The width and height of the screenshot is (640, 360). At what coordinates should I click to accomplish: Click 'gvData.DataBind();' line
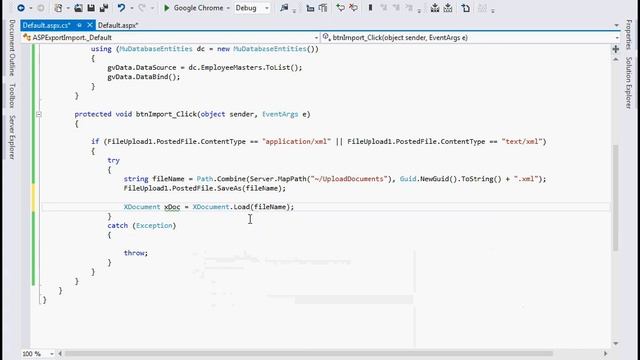pyautogui.click(x=143, y=77)
